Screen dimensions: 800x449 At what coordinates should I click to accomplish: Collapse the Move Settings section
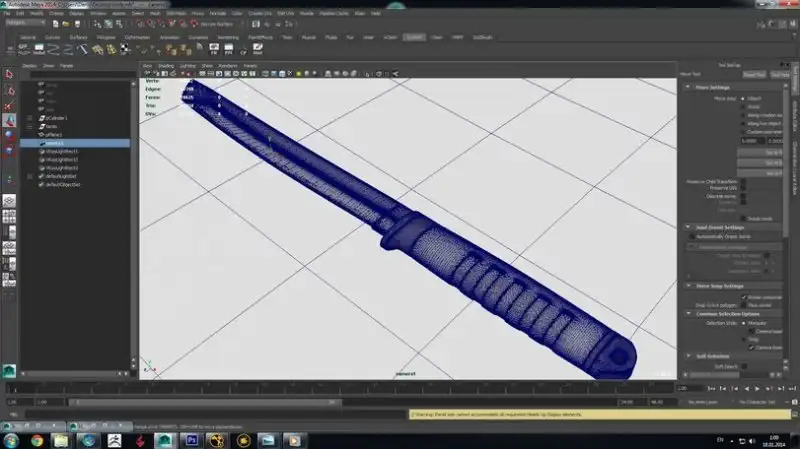click(690, 88)
